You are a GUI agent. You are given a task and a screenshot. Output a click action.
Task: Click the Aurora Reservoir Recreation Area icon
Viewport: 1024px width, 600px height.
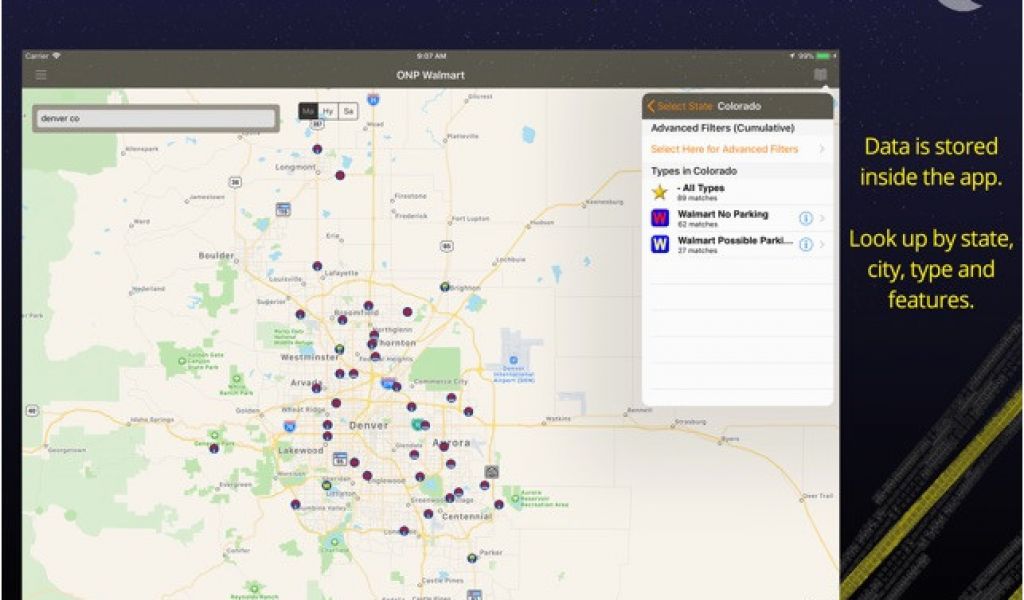[515, 499]
